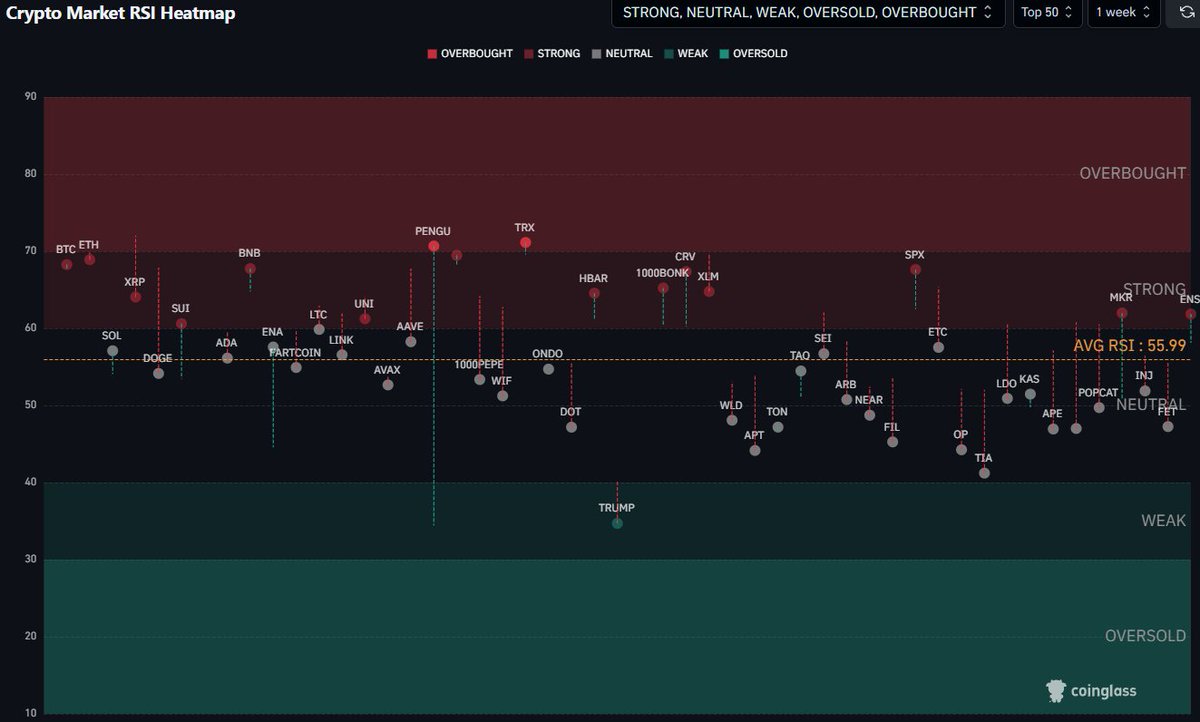Viewport: 1200px width, 722px height.
Task: Select the ARB marker
Action: pos(847,399)
